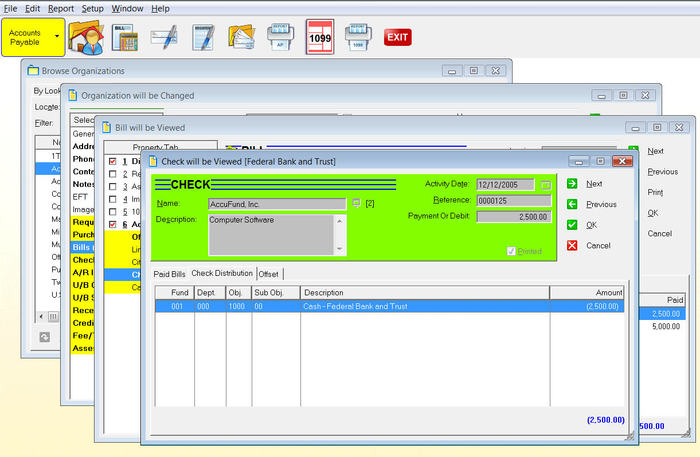Screen dimensions: 700x457
Task: Switch to the Paid Bills tab
Action: pyautogui.click(x=169, y=273)
